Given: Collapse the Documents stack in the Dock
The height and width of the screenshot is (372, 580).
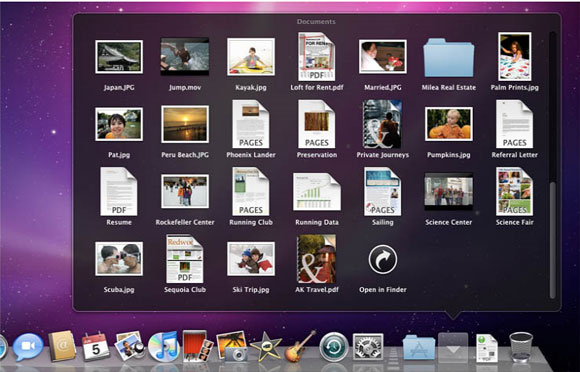Looking at the screenshot, I should pyautogui.click(x=453, y=348).
